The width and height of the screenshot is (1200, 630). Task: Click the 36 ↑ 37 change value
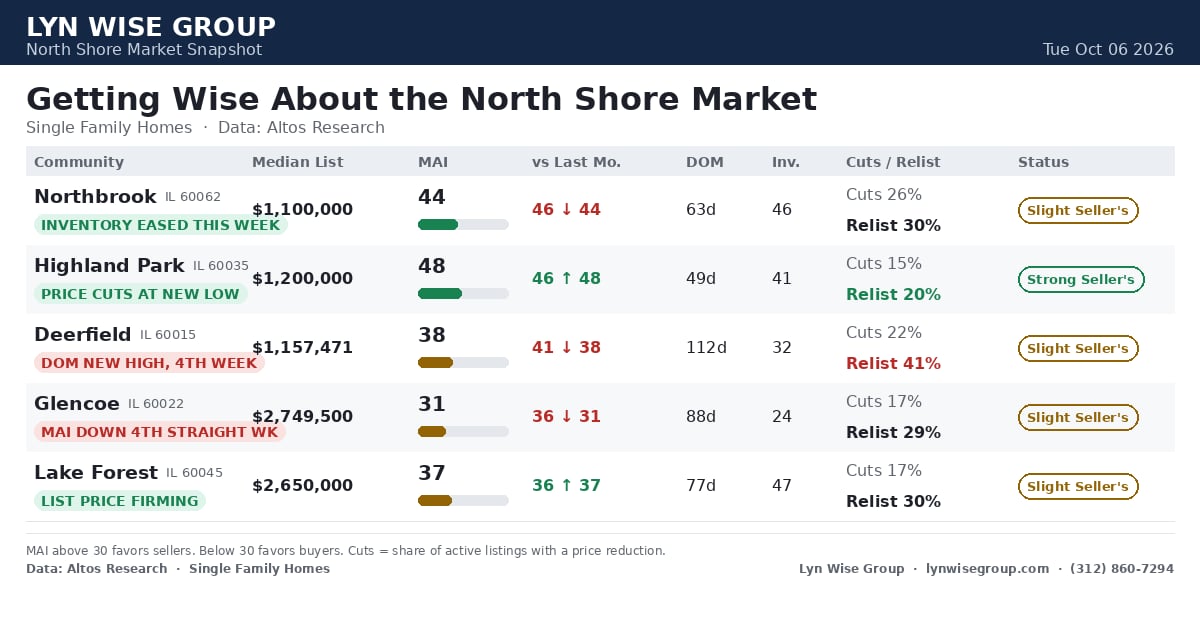point(566,486)
